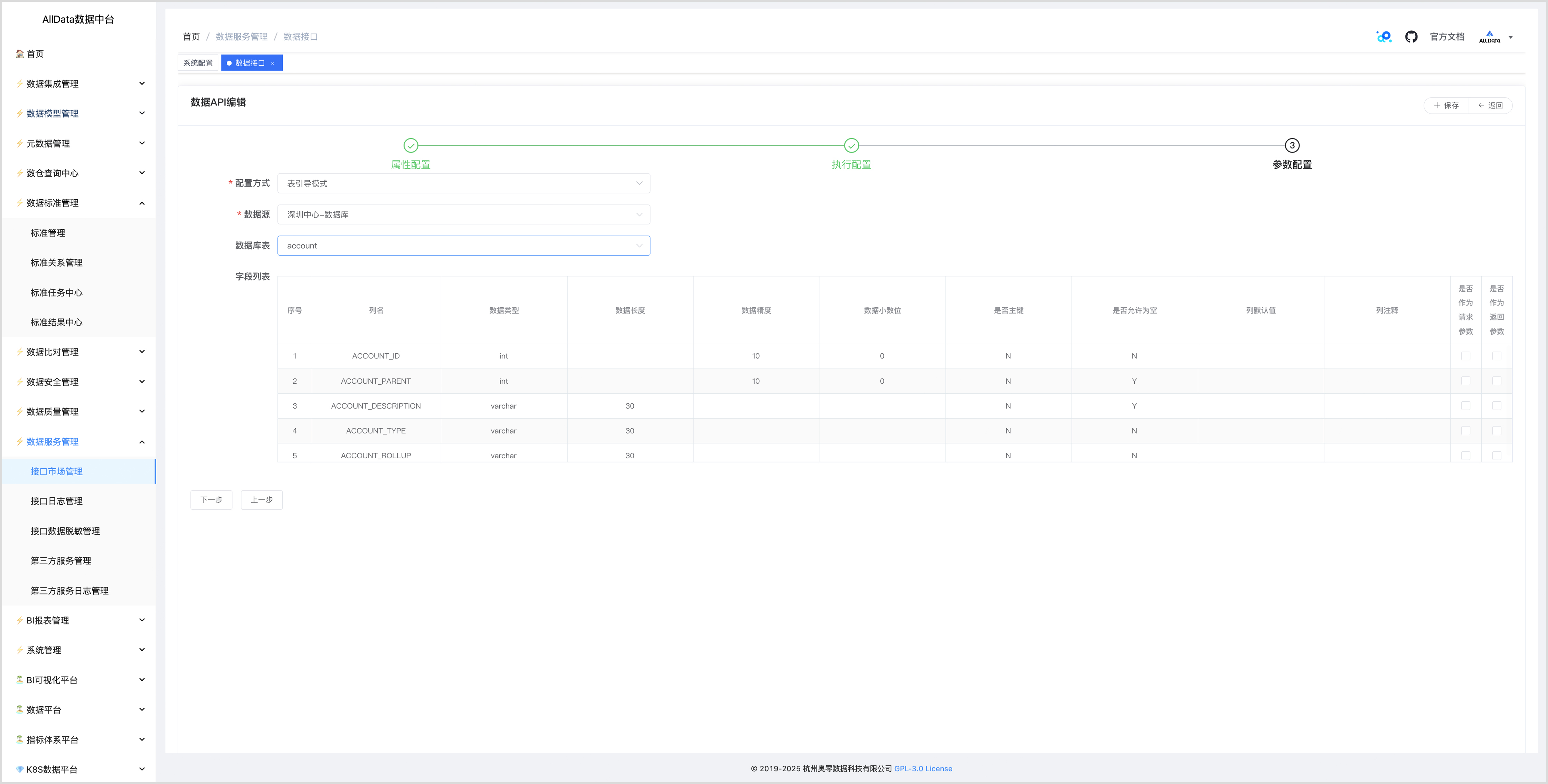The image size is (1548, 784).
Task: Open the user account dropdown arrow
Action: pos(1511,37)
